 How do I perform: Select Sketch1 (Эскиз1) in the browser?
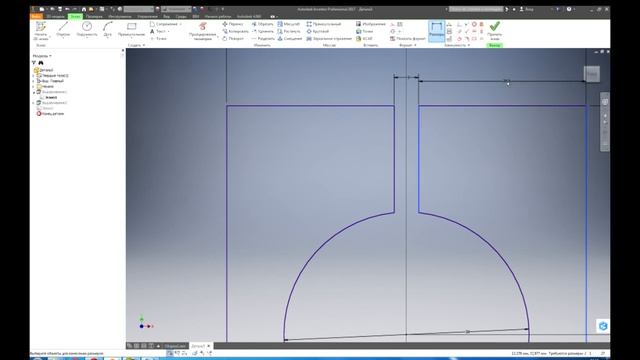pyautogui.click(x=49, y=98)
